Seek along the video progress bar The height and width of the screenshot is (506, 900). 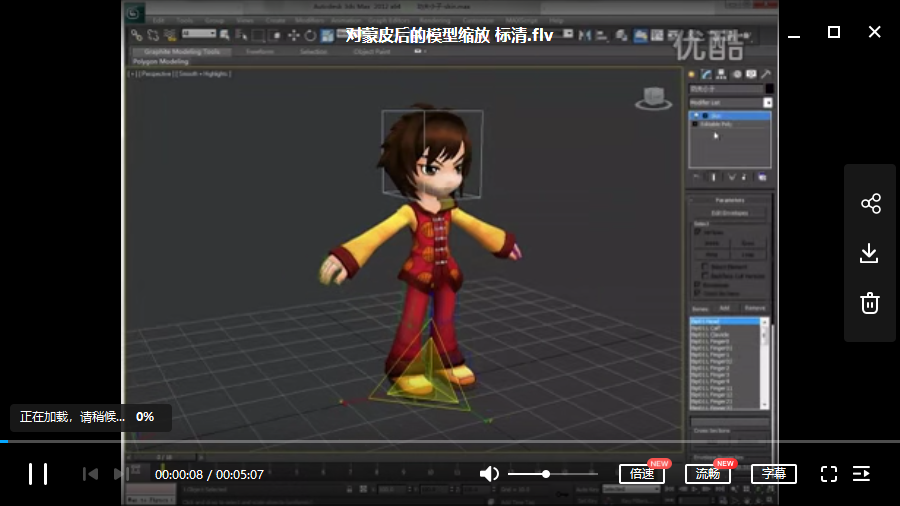coord(450,441)
